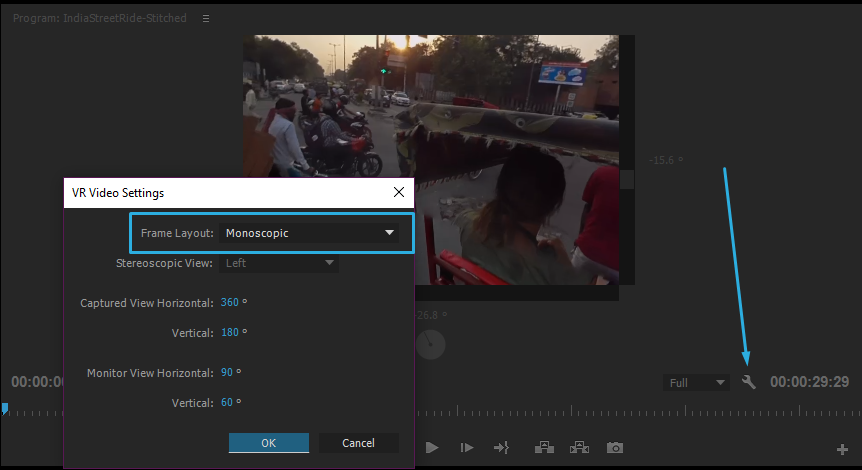Click the VR vertical scrollbar handle
This screenshot has height=470, width=862.
point(627,180)
